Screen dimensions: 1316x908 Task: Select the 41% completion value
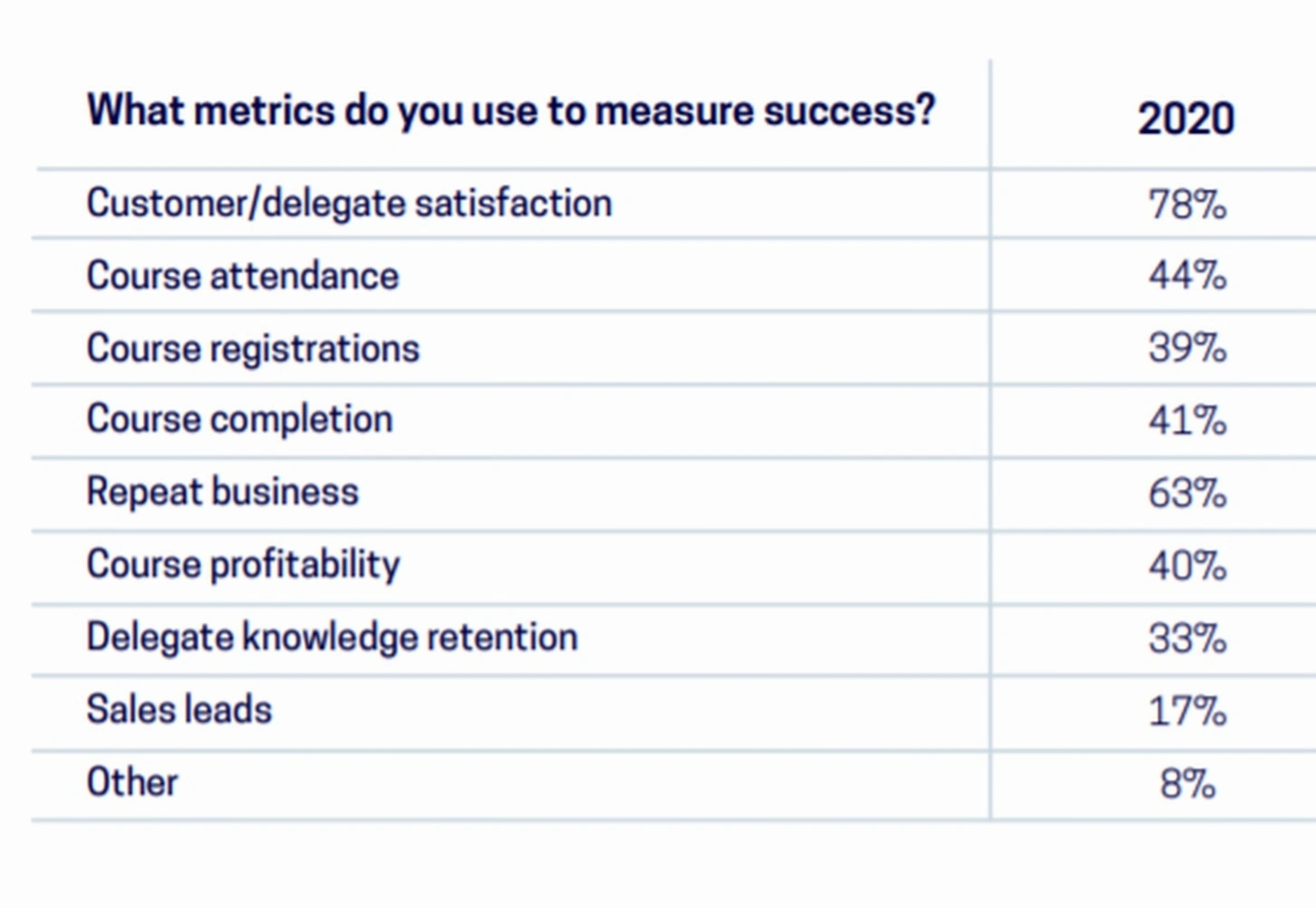coord(1187,421)
